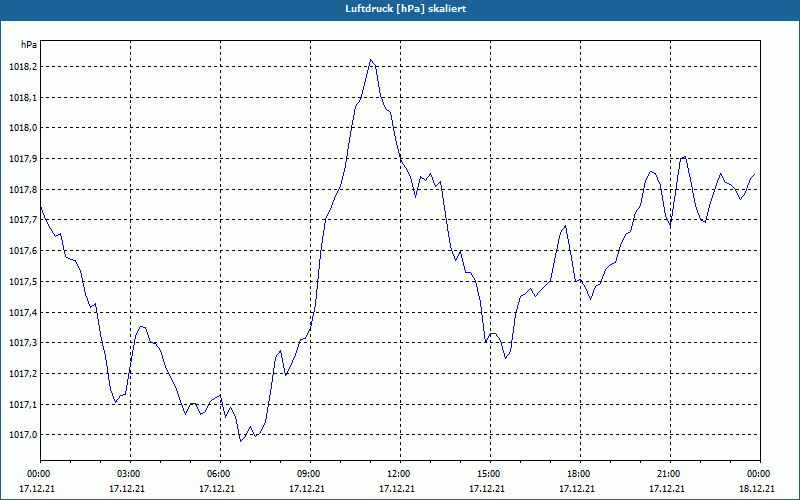Select the 1017,8 y-axis label
800x500 pixels.
coord(23,190)
